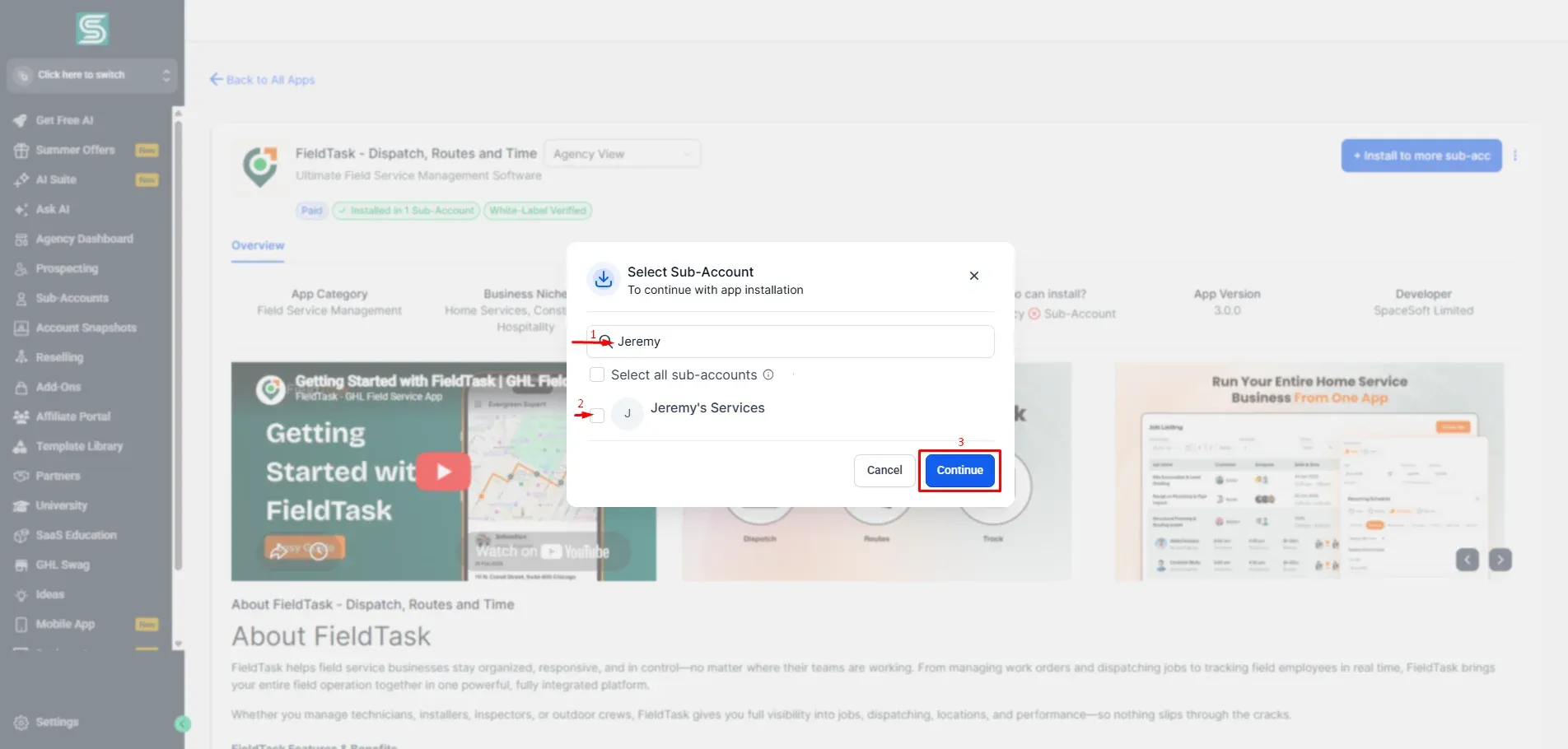
Task: Click the University sidebar icon
Action: [x=21, y=505]
